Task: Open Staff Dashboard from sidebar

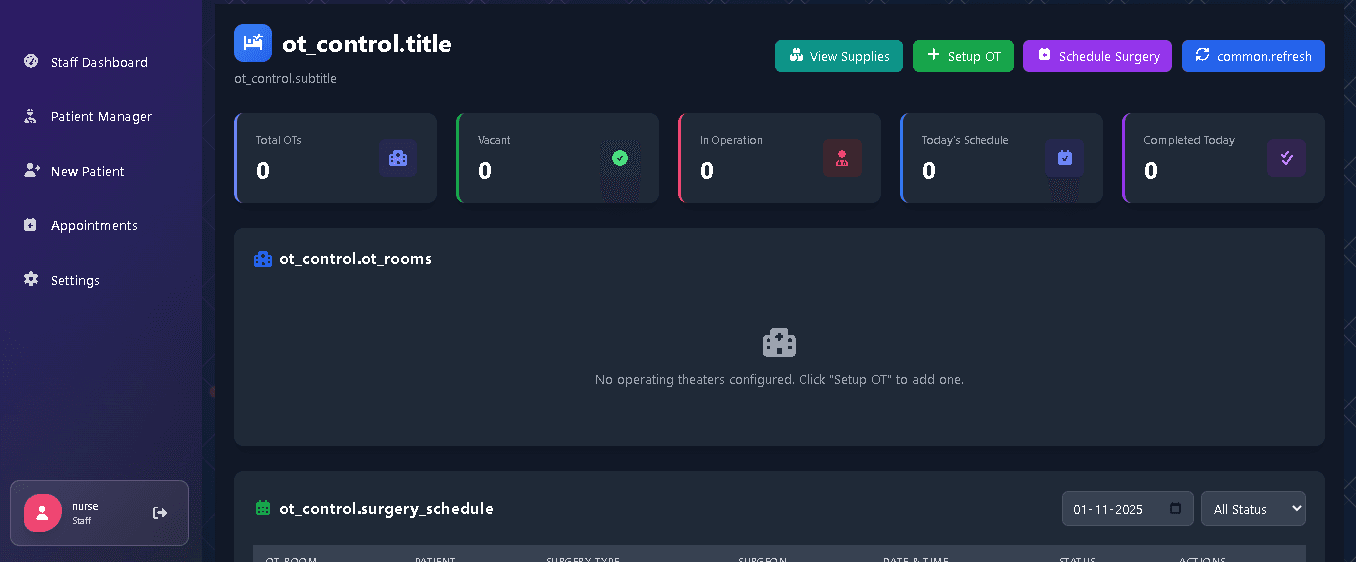Action: coord(99,62)
